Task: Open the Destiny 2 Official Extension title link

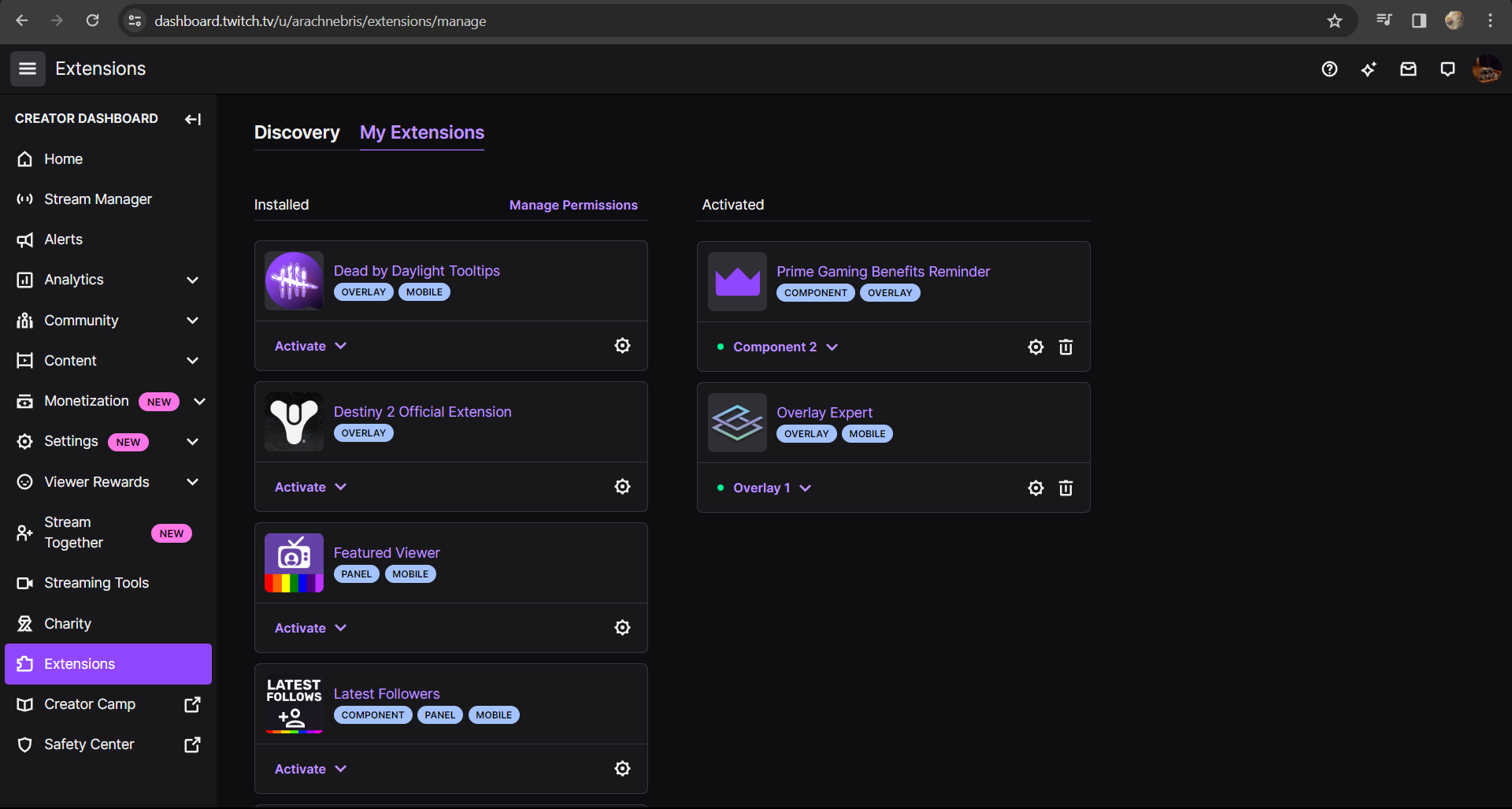Action: [422, 412]
